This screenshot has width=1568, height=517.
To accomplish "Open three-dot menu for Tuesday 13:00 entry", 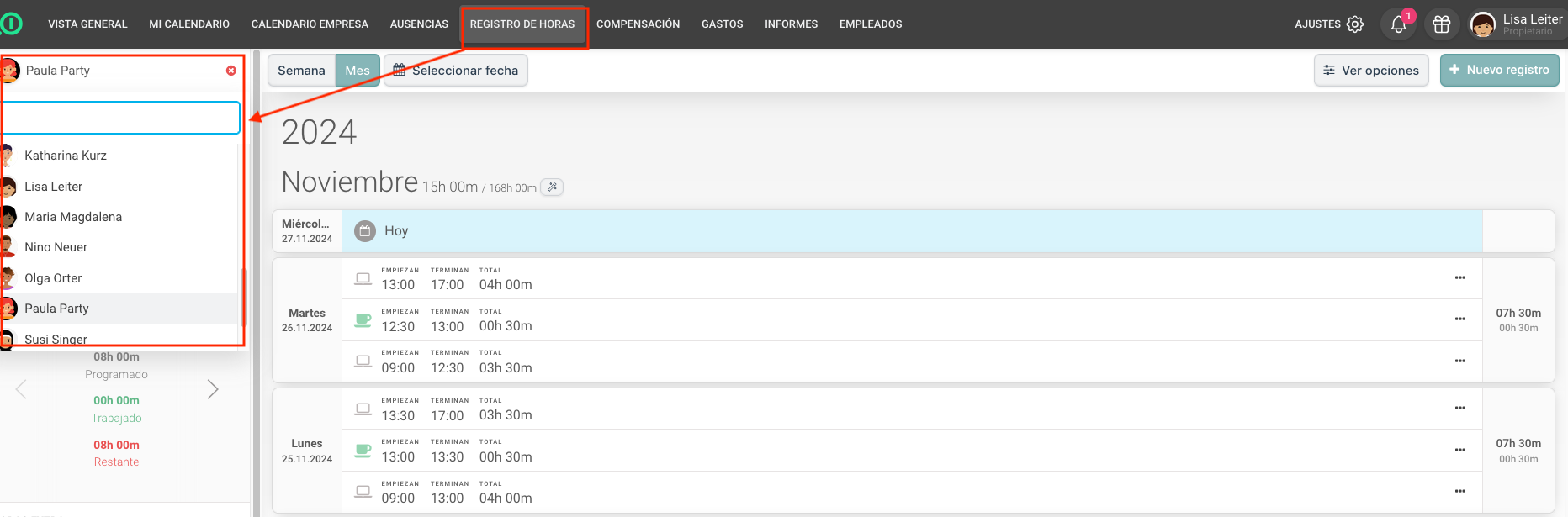I will [x=1459, y=277].
